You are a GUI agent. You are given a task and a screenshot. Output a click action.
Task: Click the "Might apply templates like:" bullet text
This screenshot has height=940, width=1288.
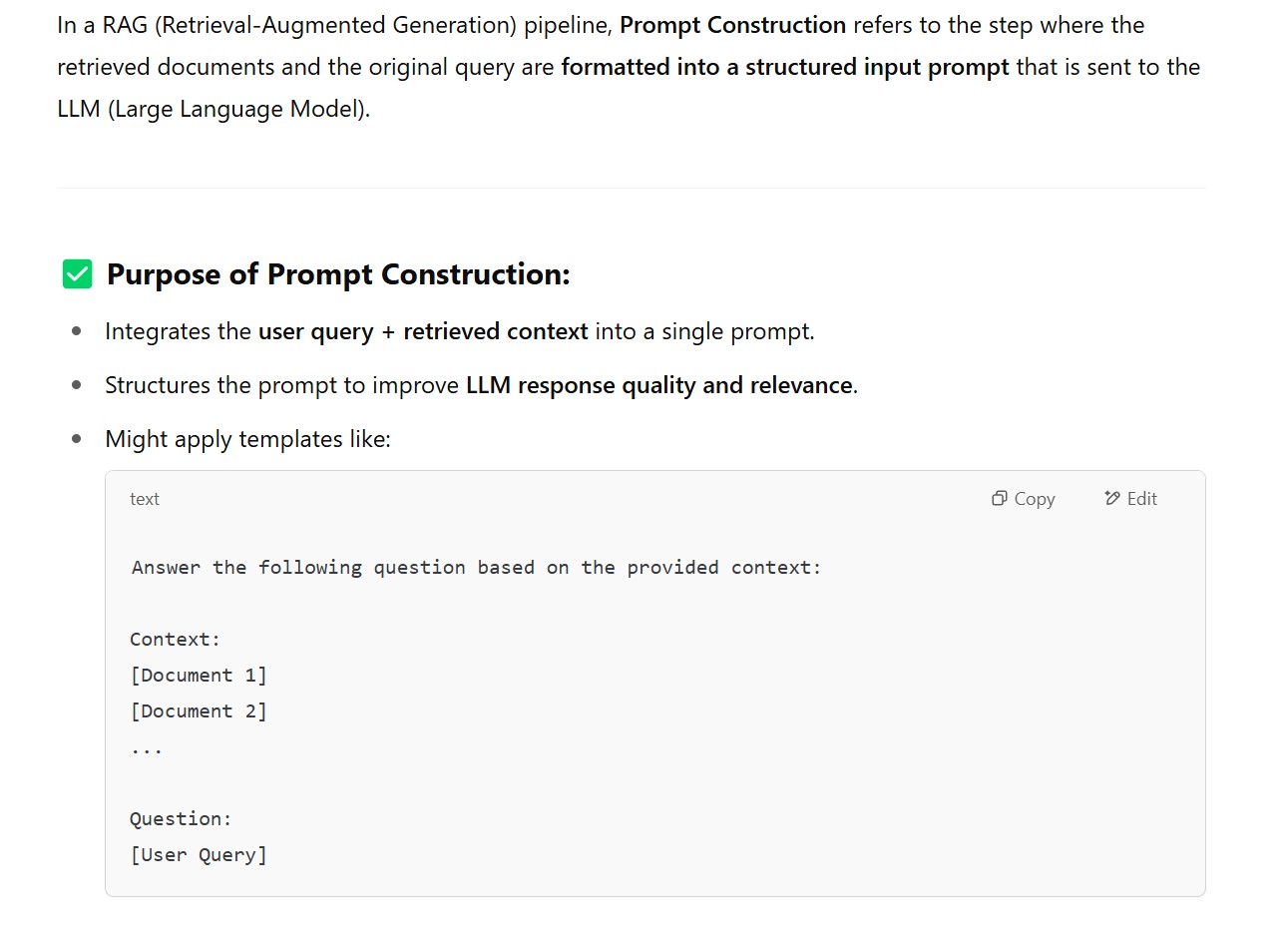(247, 439)
